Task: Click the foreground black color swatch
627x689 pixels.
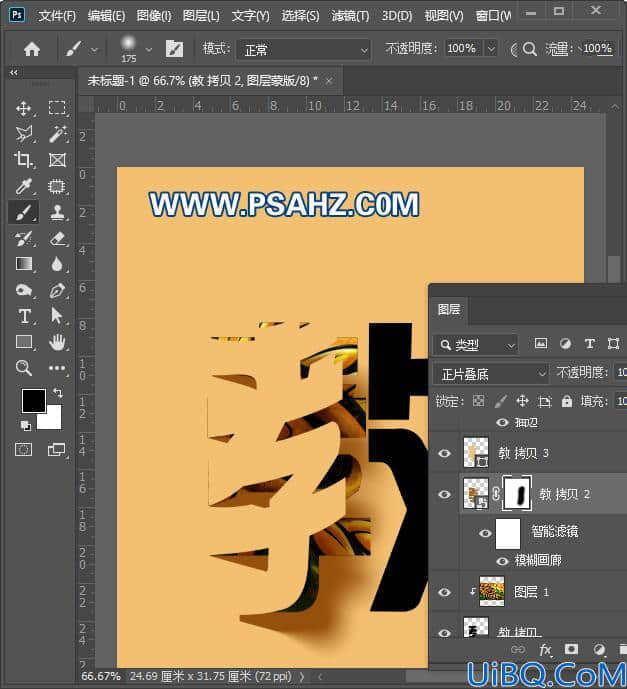Action: [34, 400]
